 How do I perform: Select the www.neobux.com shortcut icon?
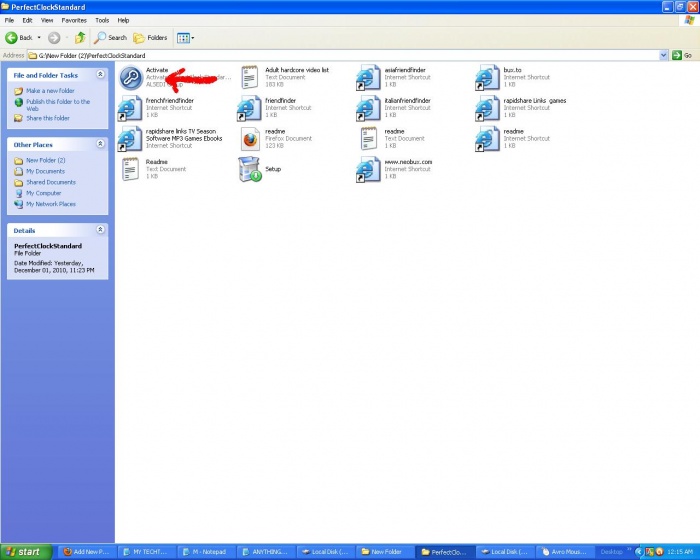click(368, 169)
